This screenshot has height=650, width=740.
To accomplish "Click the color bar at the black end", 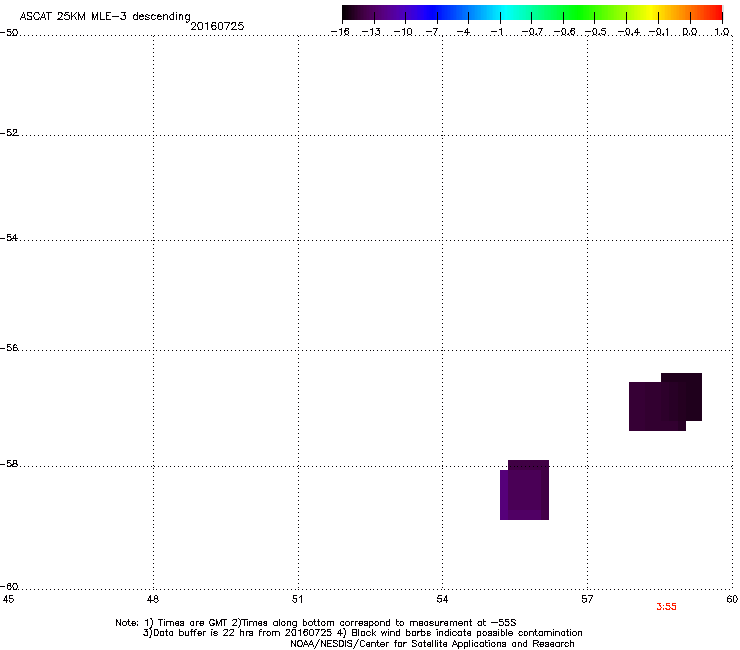I will coord(349,12).
